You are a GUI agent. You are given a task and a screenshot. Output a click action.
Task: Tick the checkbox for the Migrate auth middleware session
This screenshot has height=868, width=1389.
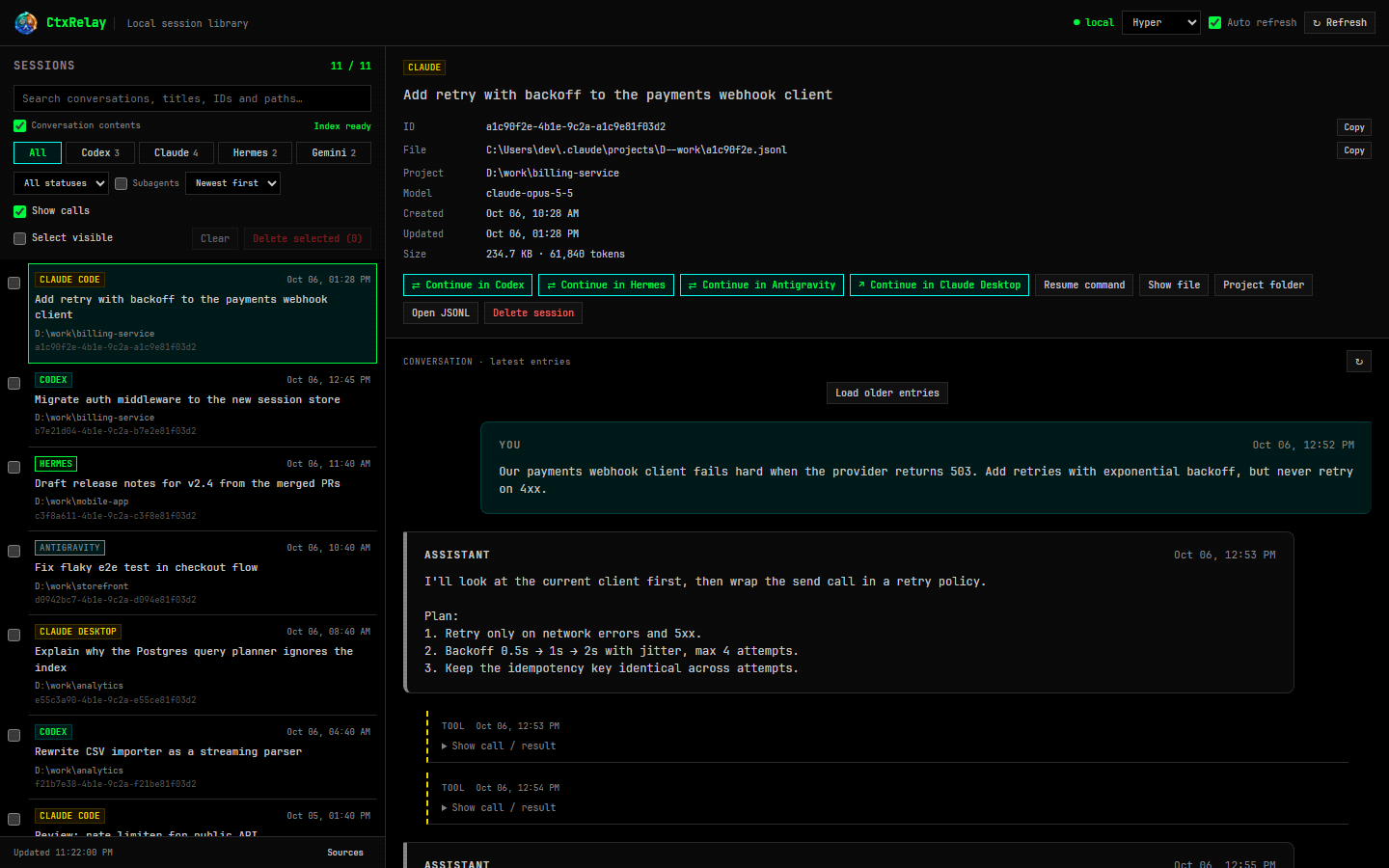[14, 383]
